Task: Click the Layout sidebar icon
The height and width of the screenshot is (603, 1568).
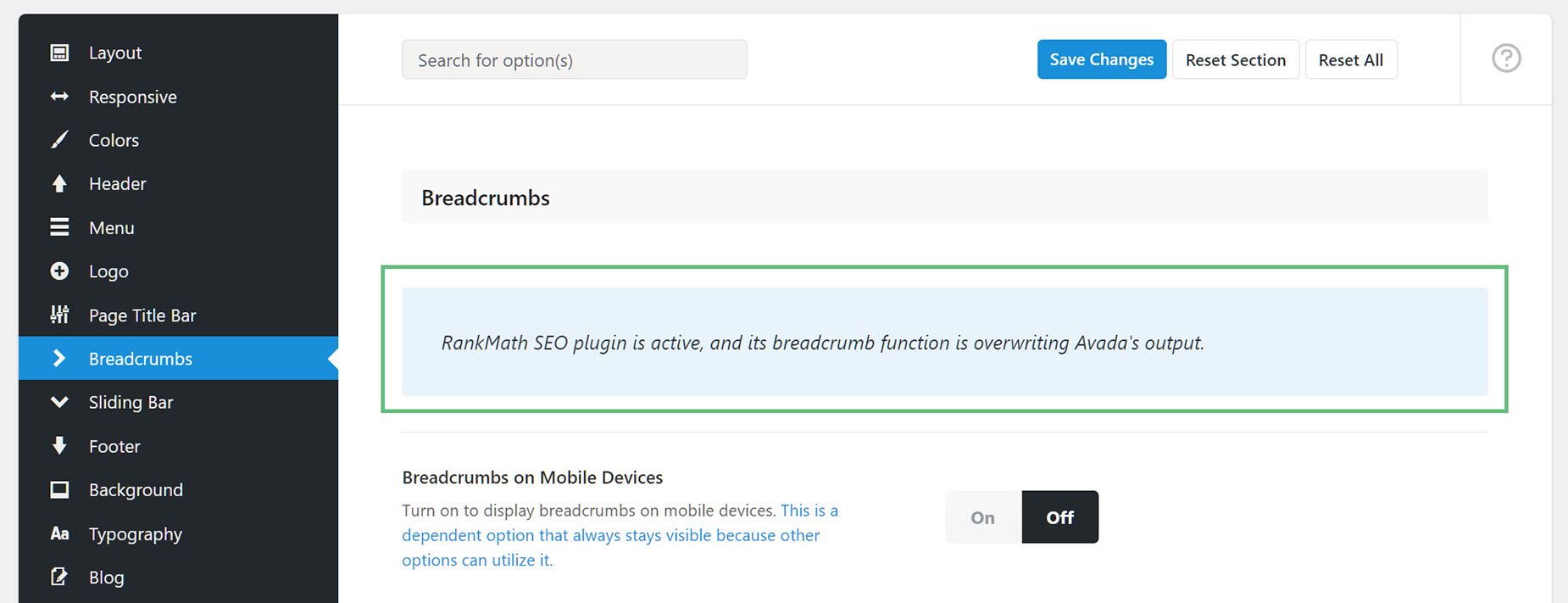Action: 59,53
